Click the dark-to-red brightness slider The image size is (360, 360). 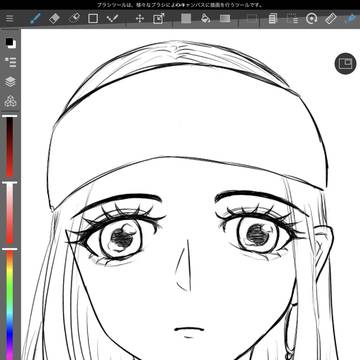pyautogui.click(x=10, y=147)
